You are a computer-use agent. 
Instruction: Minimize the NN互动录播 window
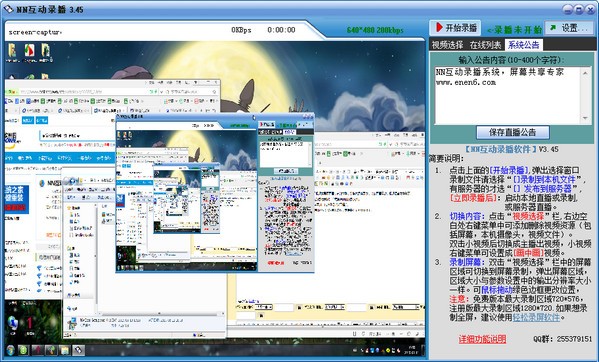click(568, 10)
